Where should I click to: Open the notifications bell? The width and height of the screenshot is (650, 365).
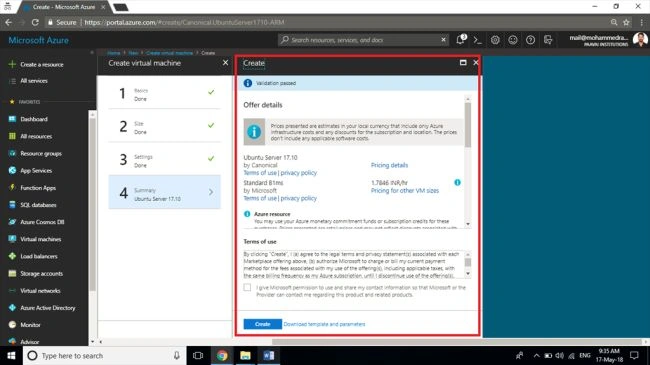pyautogui.click(x=461, y=40)
